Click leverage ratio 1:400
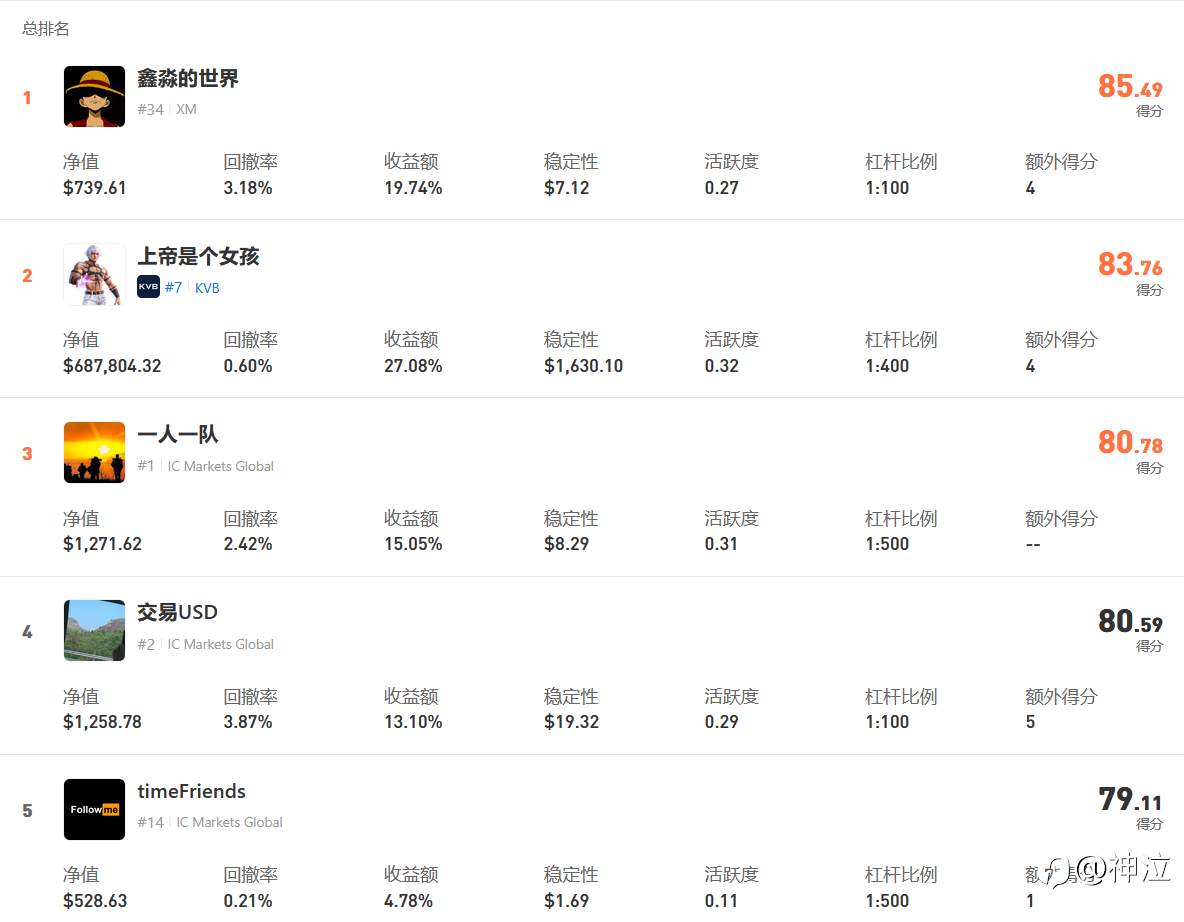The height and width of the screenshot is (922, 1184). pos(887,366)
